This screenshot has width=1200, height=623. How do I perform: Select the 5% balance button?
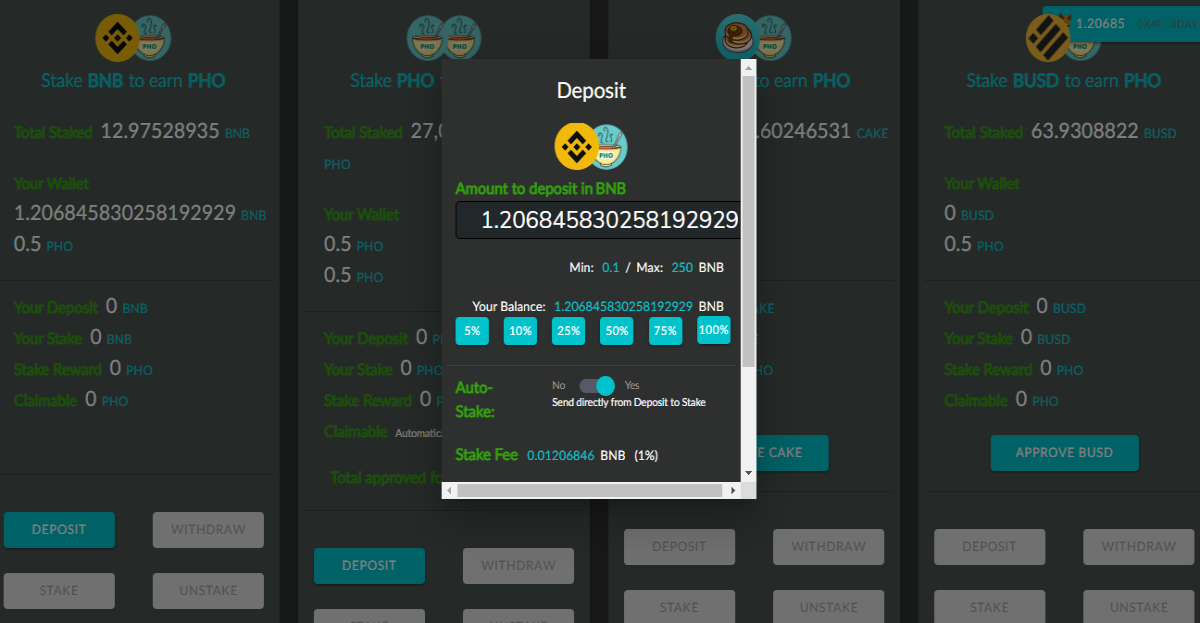(x=472, y=331)
